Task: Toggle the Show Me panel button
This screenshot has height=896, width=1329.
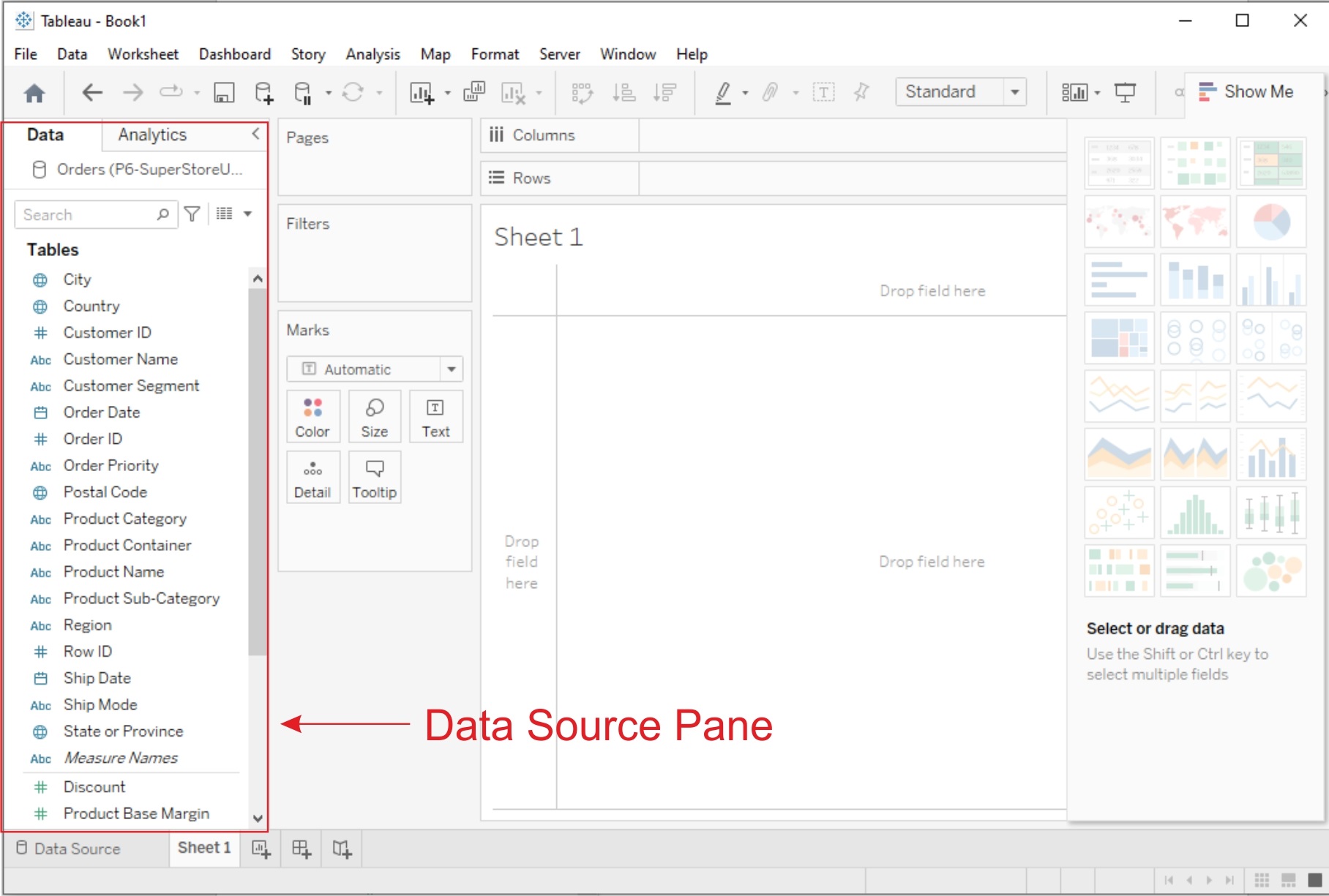Action: [x=1246, y=91]
